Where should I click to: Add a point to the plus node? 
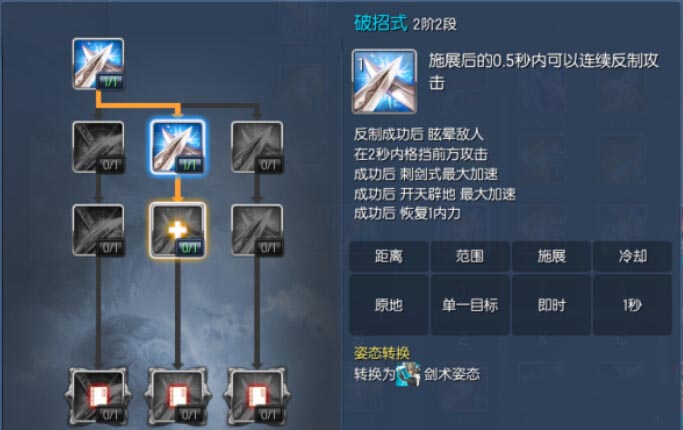tap(177, 230)
